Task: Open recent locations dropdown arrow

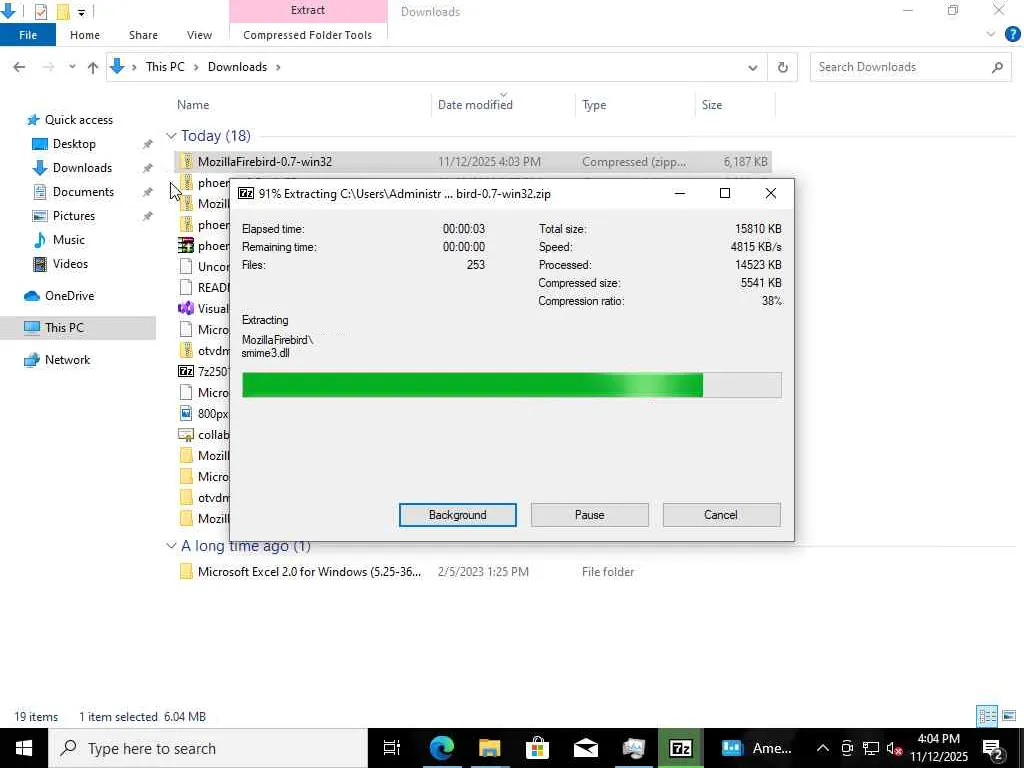Action: (72, 67)
